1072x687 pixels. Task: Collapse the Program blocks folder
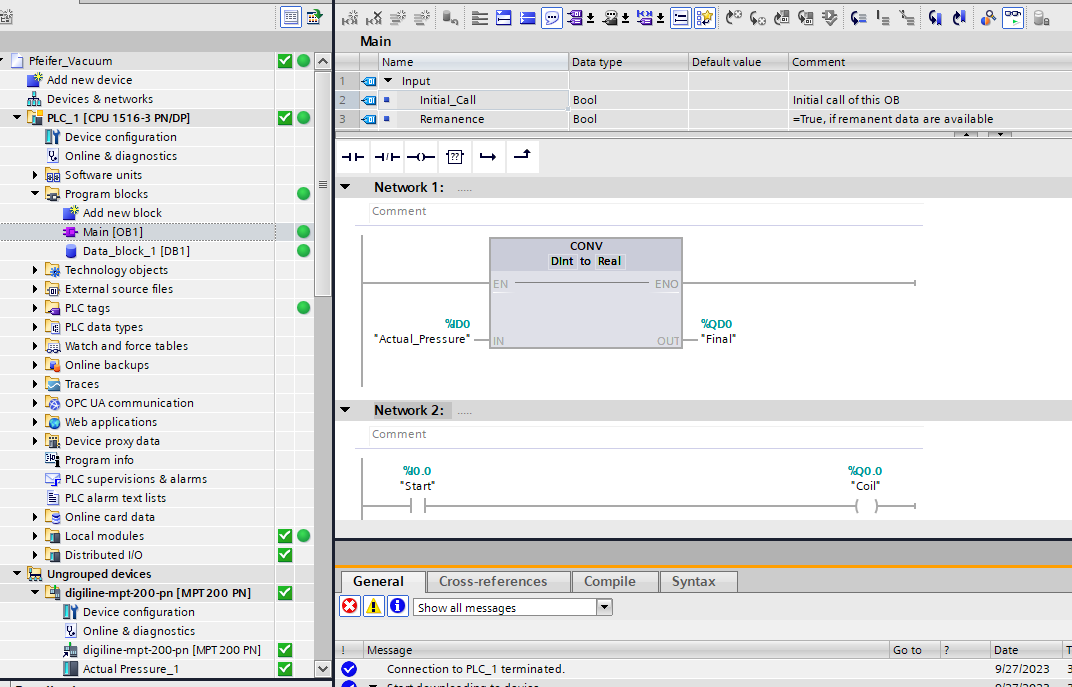click(x=35, y=194)
